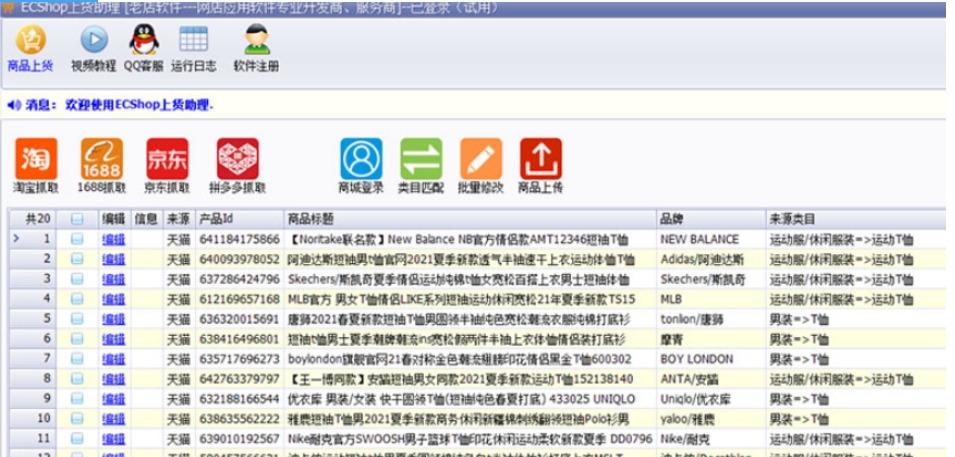Click the 来源类目 column header
The height and width of the screenshot is (457, 955).
click(855, 219)
